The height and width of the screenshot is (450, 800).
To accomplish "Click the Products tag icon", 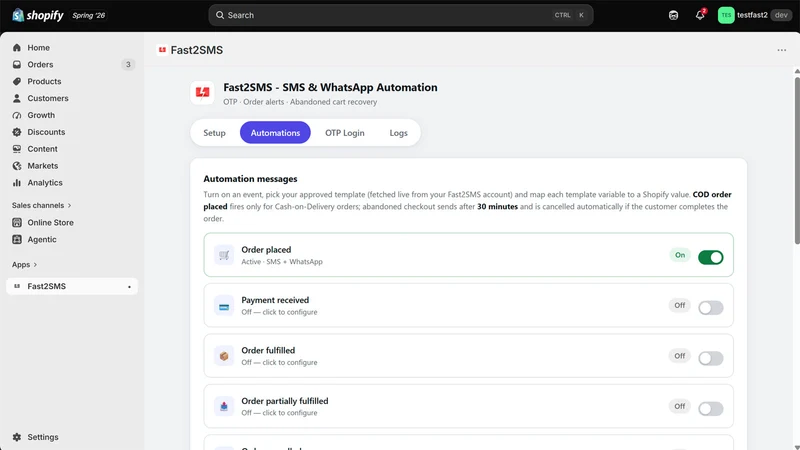I will (x=17, y=81).
